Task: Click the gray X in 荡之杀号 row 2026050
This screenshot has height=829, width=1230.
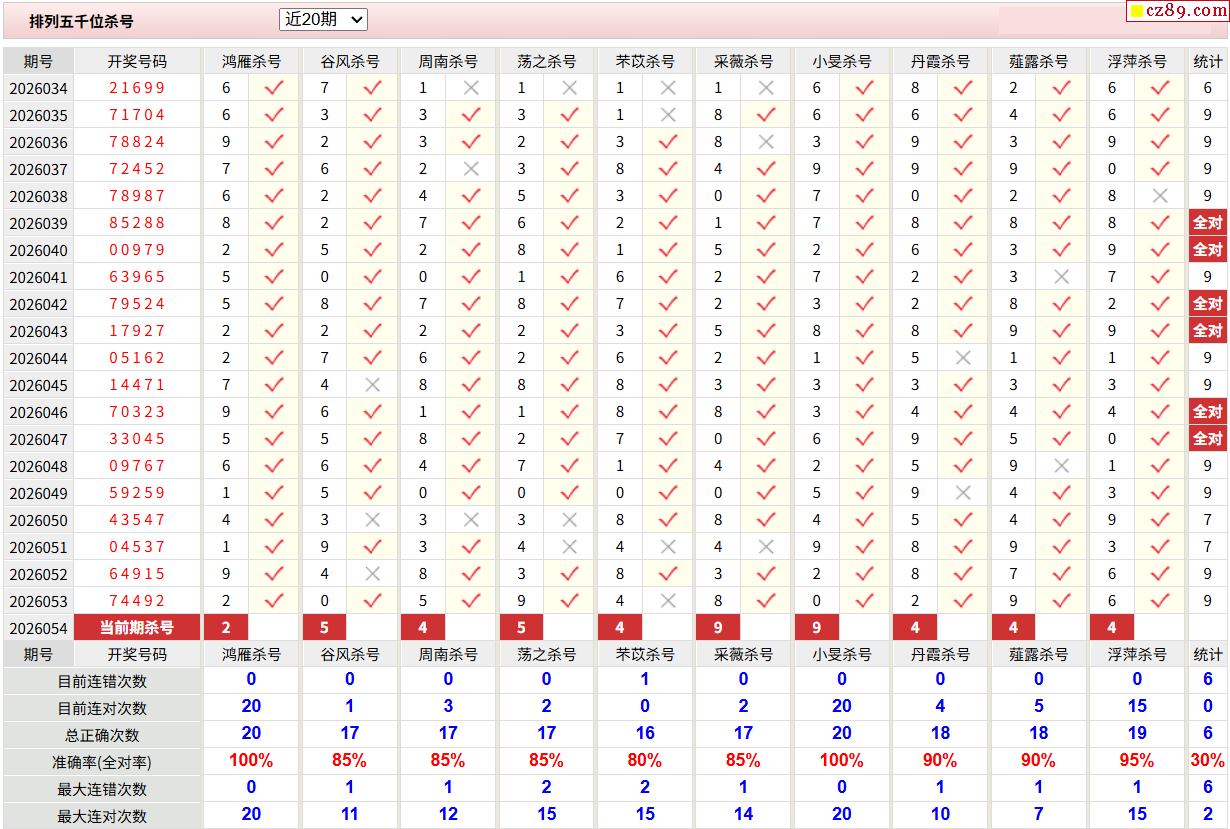Action: [x=569, y=520]
